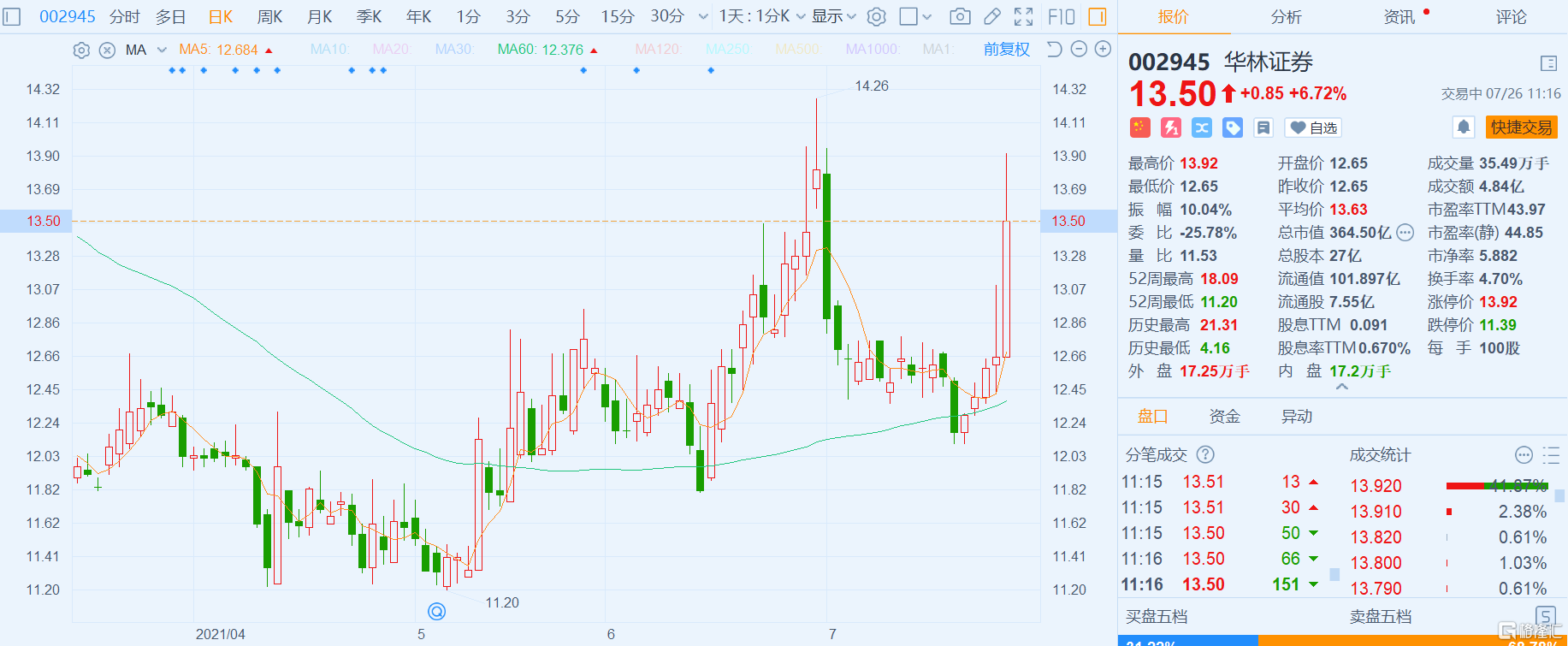Toggle the left sidebar panel icon

11,16
